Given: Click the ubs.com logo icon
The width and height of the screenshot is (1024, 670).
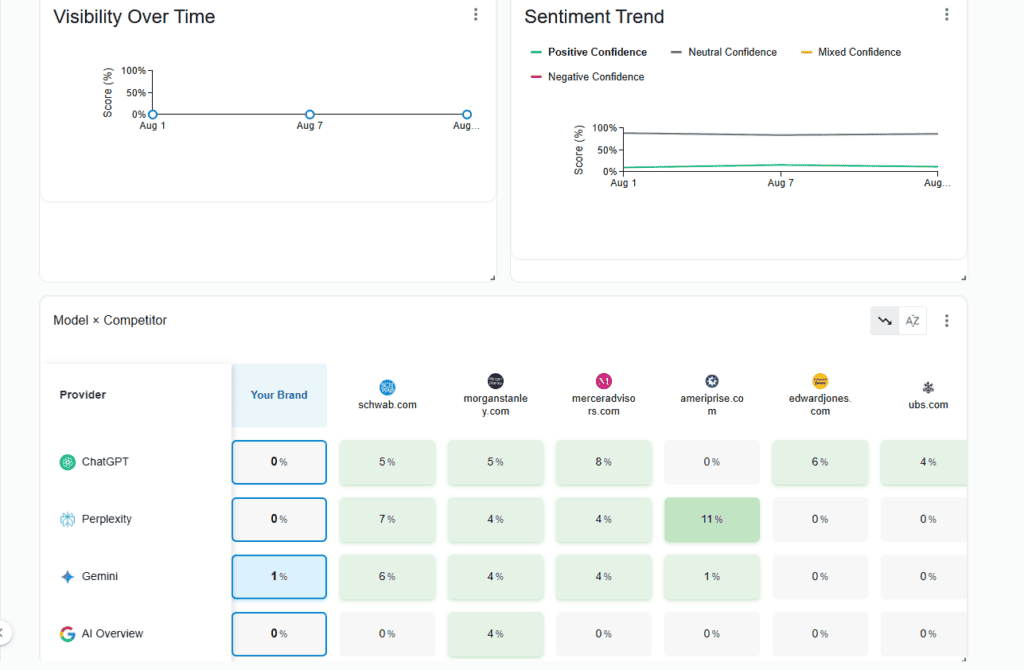Looking at the screenshot, I should coord(928,387).
